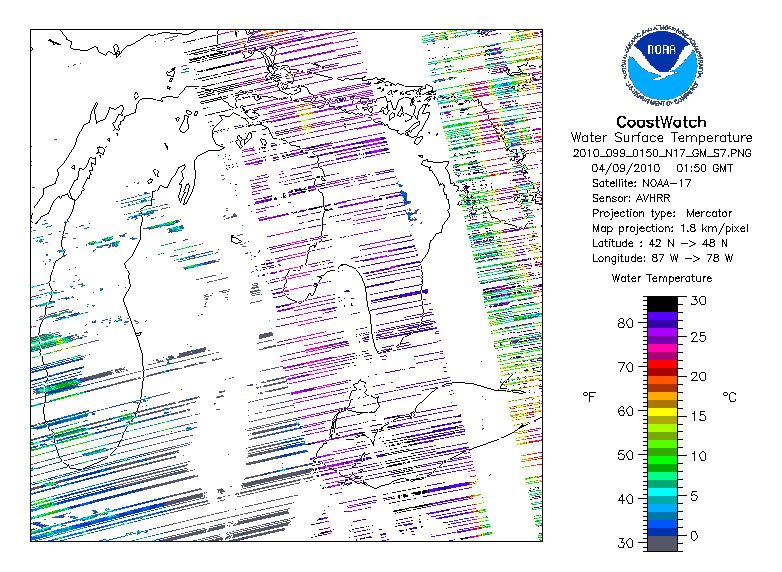Click the °F unit label
The width and height of the screenshot is (782, 572).
point(589,397)
